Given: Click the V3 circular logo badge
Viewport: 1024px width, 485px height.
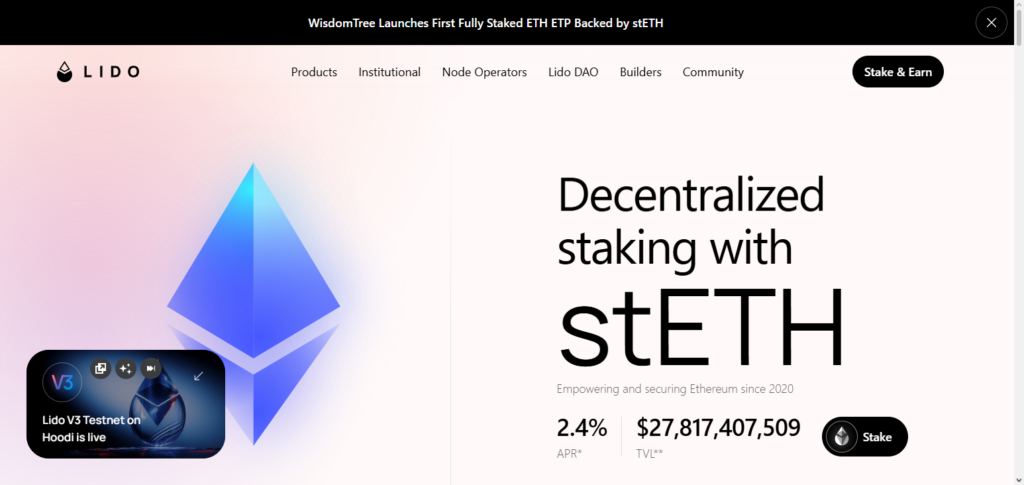Looking at the screenshot, I should [61, 382].
